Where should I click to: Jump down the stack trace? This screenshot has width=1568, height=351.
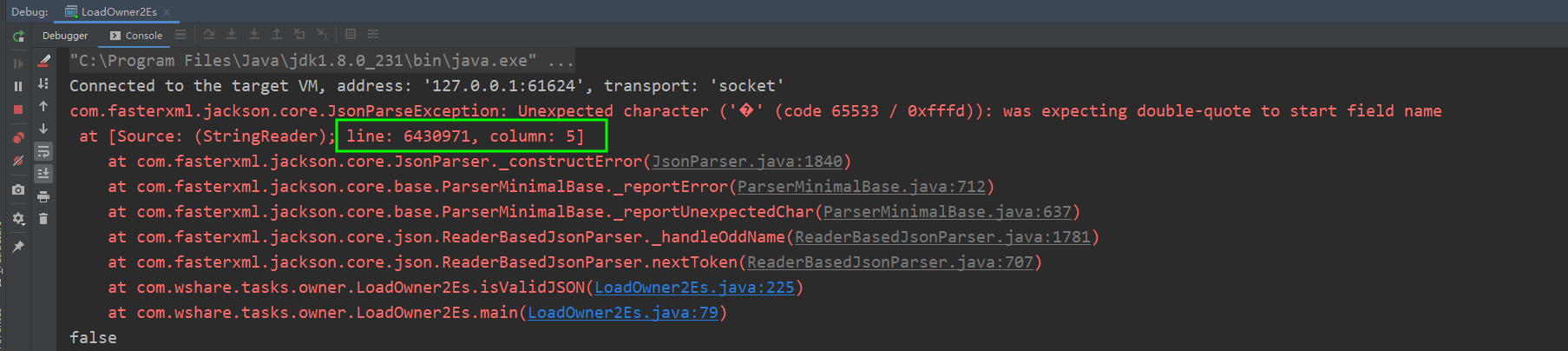click(43, 129)
